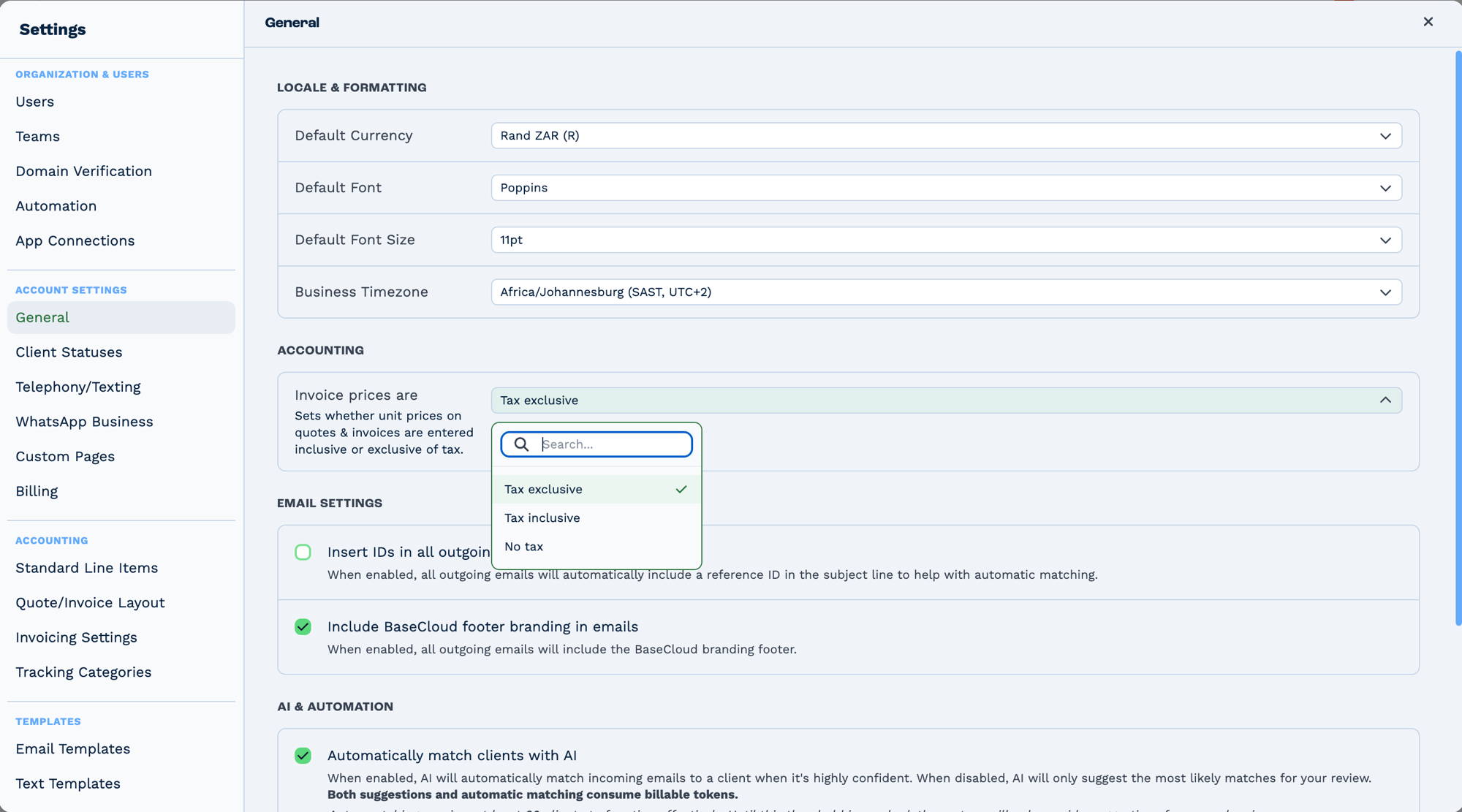Focus the Search field in the tax dropdown
The width and height of the screenshot is (1462, 812).
(596, 444)
